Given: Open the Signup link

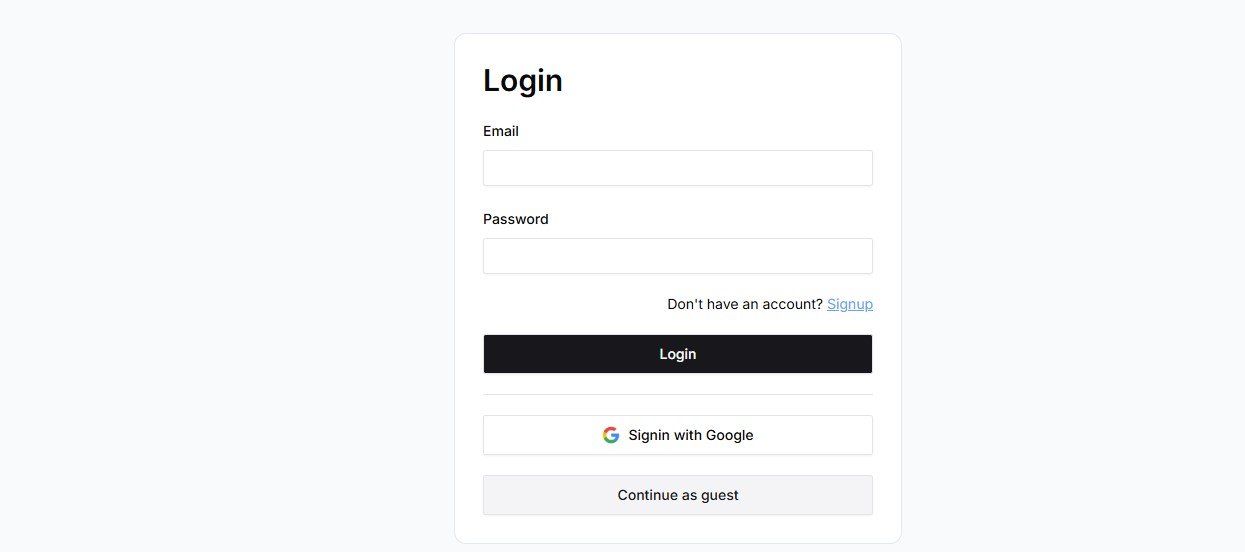Looking at the screenshot, I should pyautogui.click(x=849, y=304).
